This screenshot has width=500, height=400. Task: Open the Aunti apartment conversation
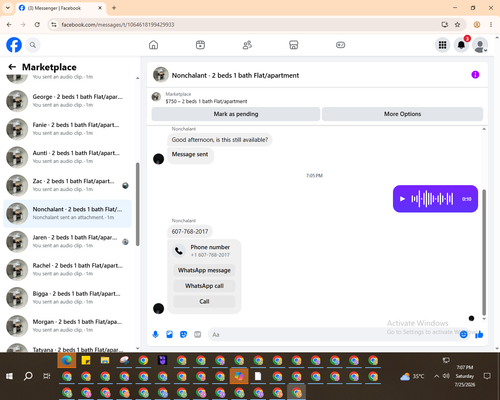[x=67, y=157]
